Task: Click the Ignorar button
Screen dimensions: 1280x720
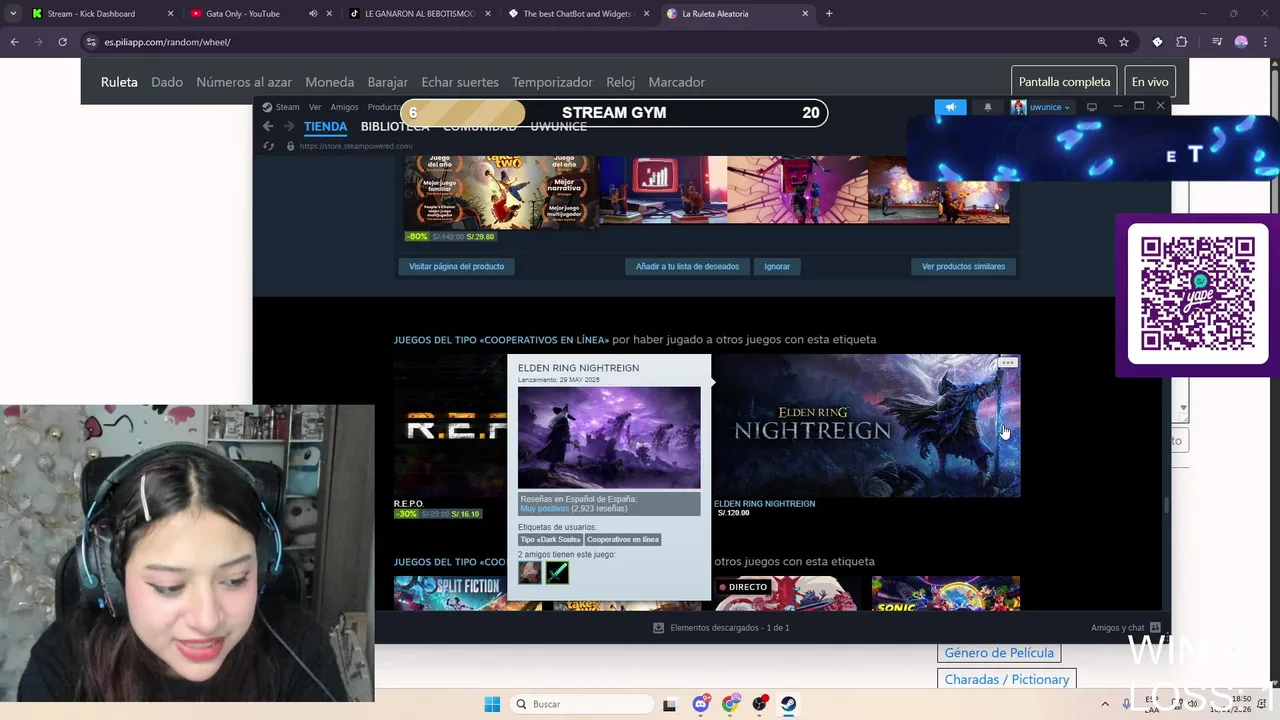Action: (777, 266)
